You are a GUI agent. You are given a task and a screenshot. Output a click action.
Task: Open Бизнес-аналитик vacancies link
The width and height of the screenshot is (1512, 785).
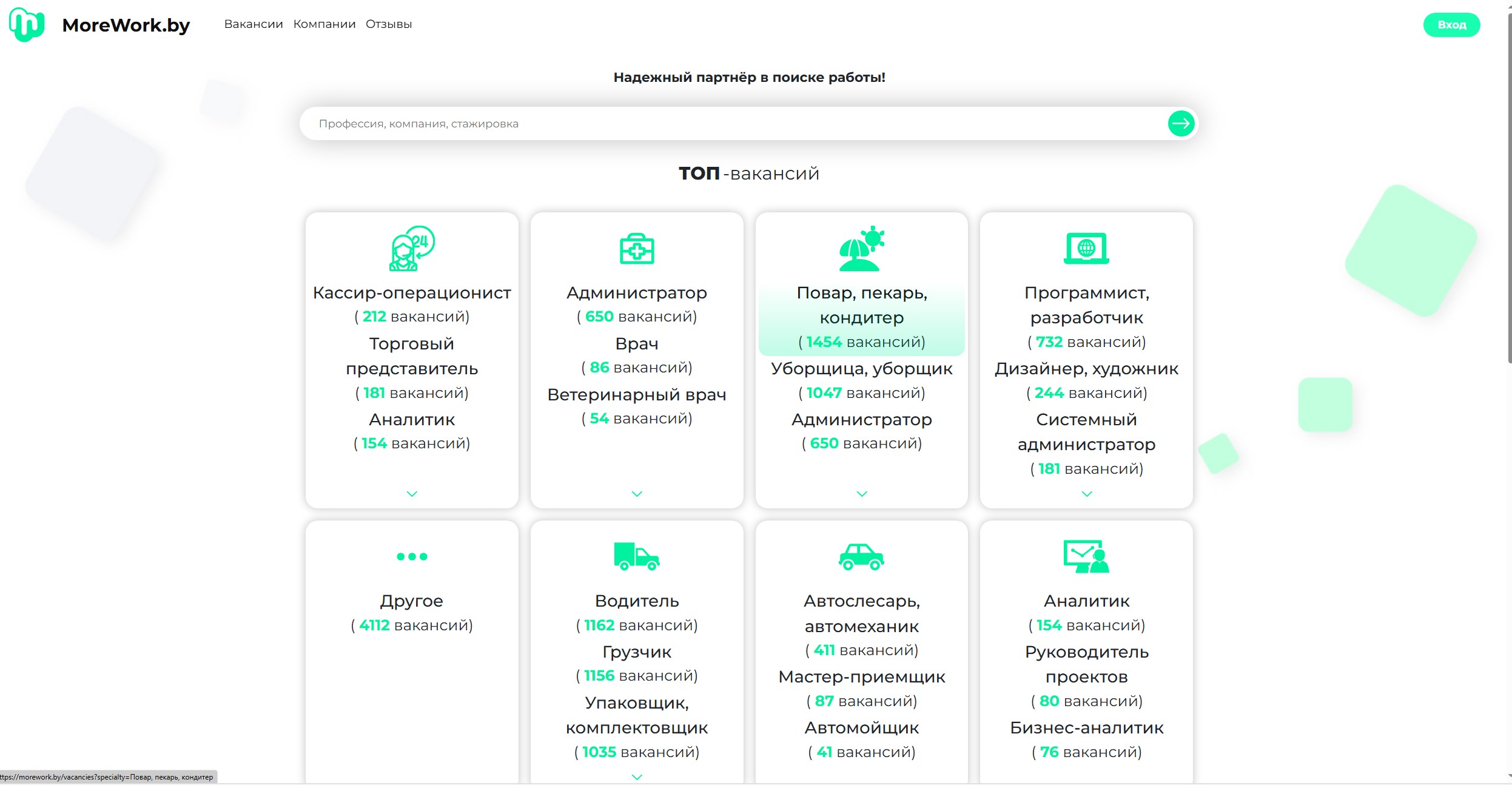pos(1087,728)
